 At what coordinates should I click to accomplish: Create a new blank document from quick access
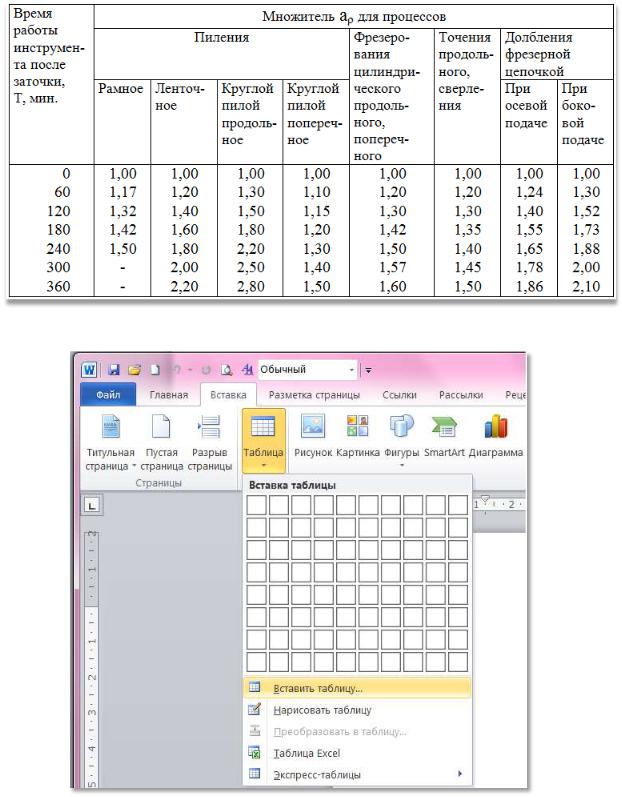(154, 370)
